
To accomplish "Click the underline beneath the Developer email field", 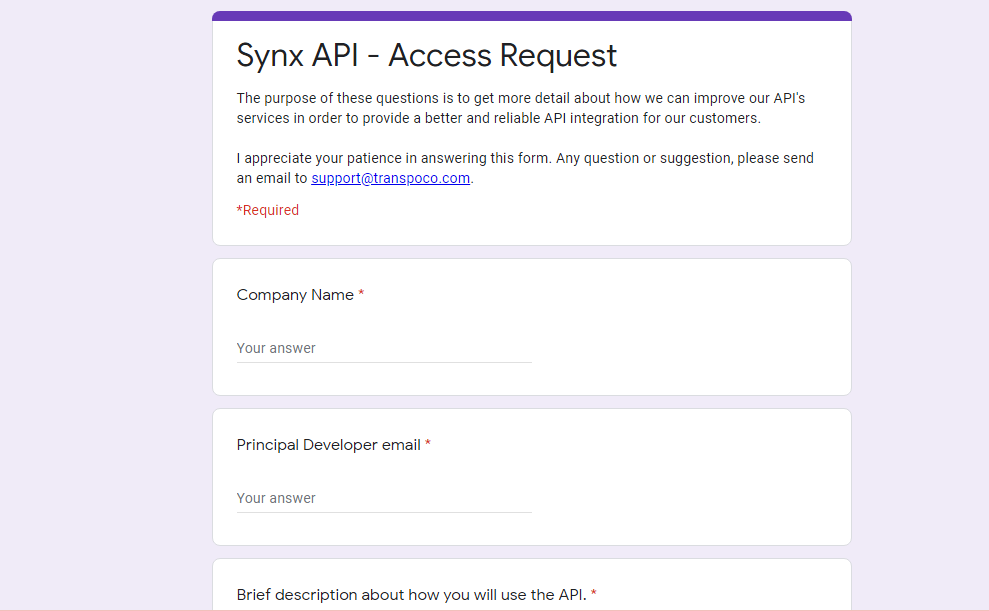I will click(384, 513).
